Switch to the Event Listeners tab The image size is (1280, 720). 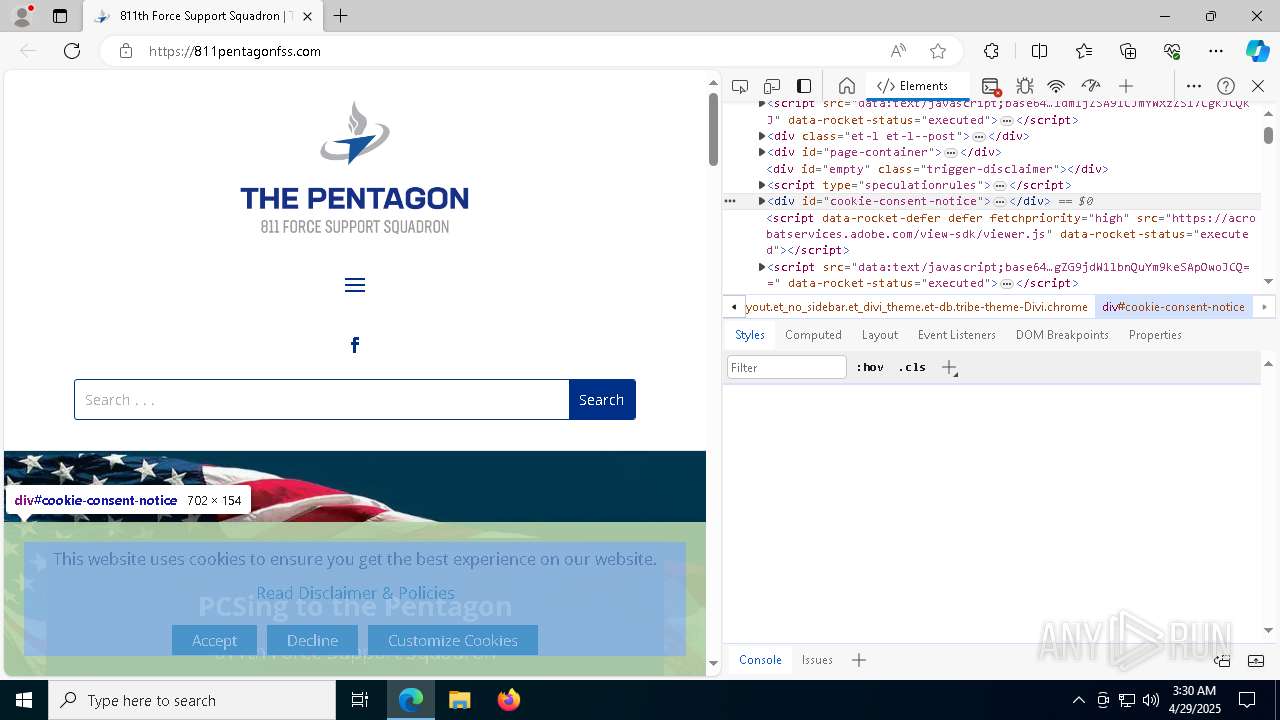click(957, 335)
